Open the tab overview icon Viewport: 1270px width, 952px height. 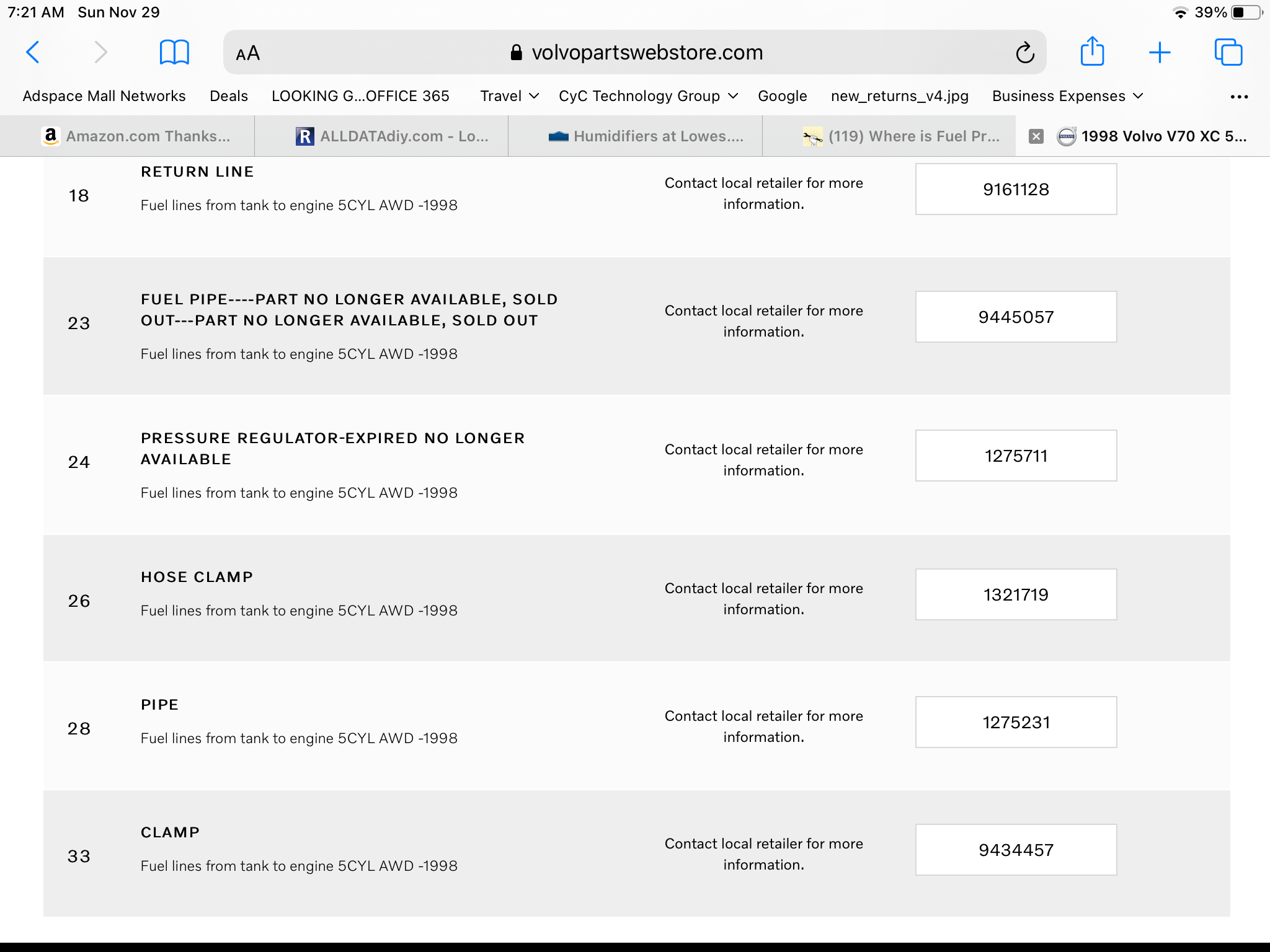[x=1228, y=52]
